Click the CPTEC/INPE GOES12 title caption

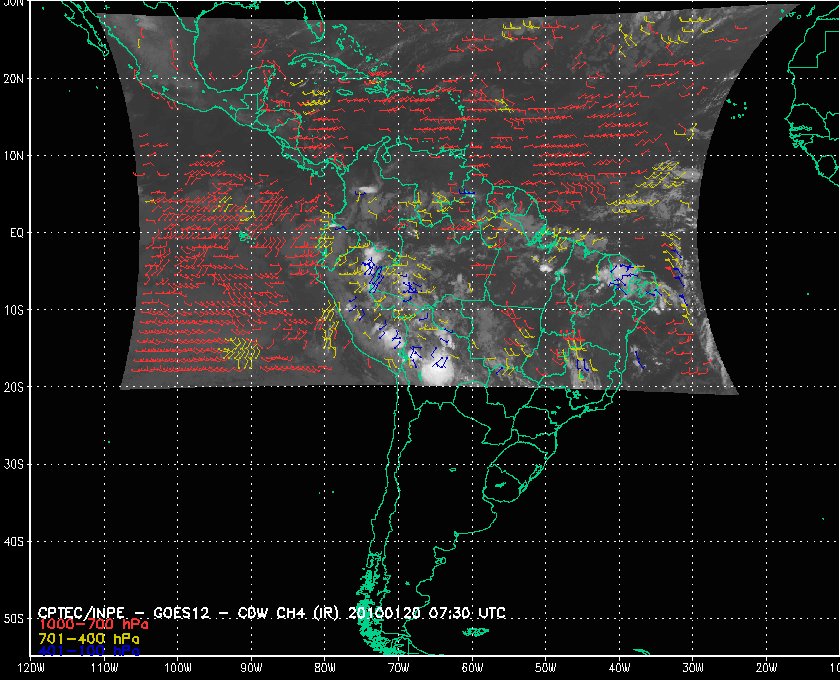272,613
